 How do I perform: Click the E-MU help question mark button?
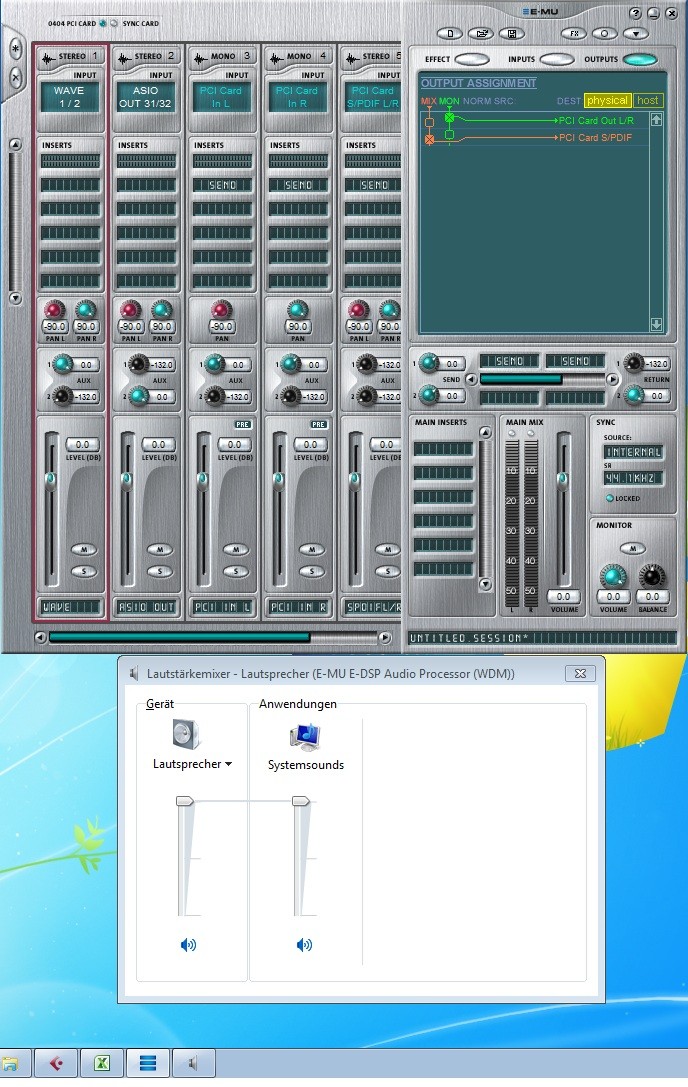tap(635, 13)
